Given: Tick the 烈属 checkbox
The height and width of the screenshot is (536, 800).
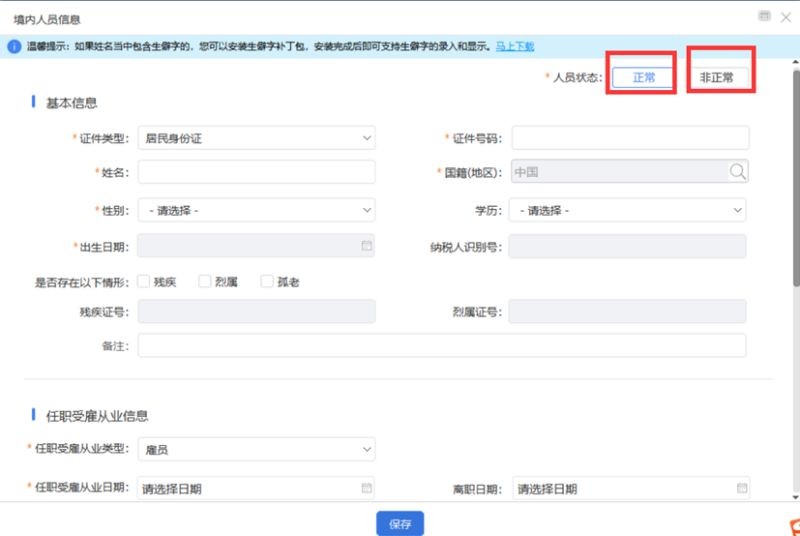Looking at the screenshot, I should (205, 282).
